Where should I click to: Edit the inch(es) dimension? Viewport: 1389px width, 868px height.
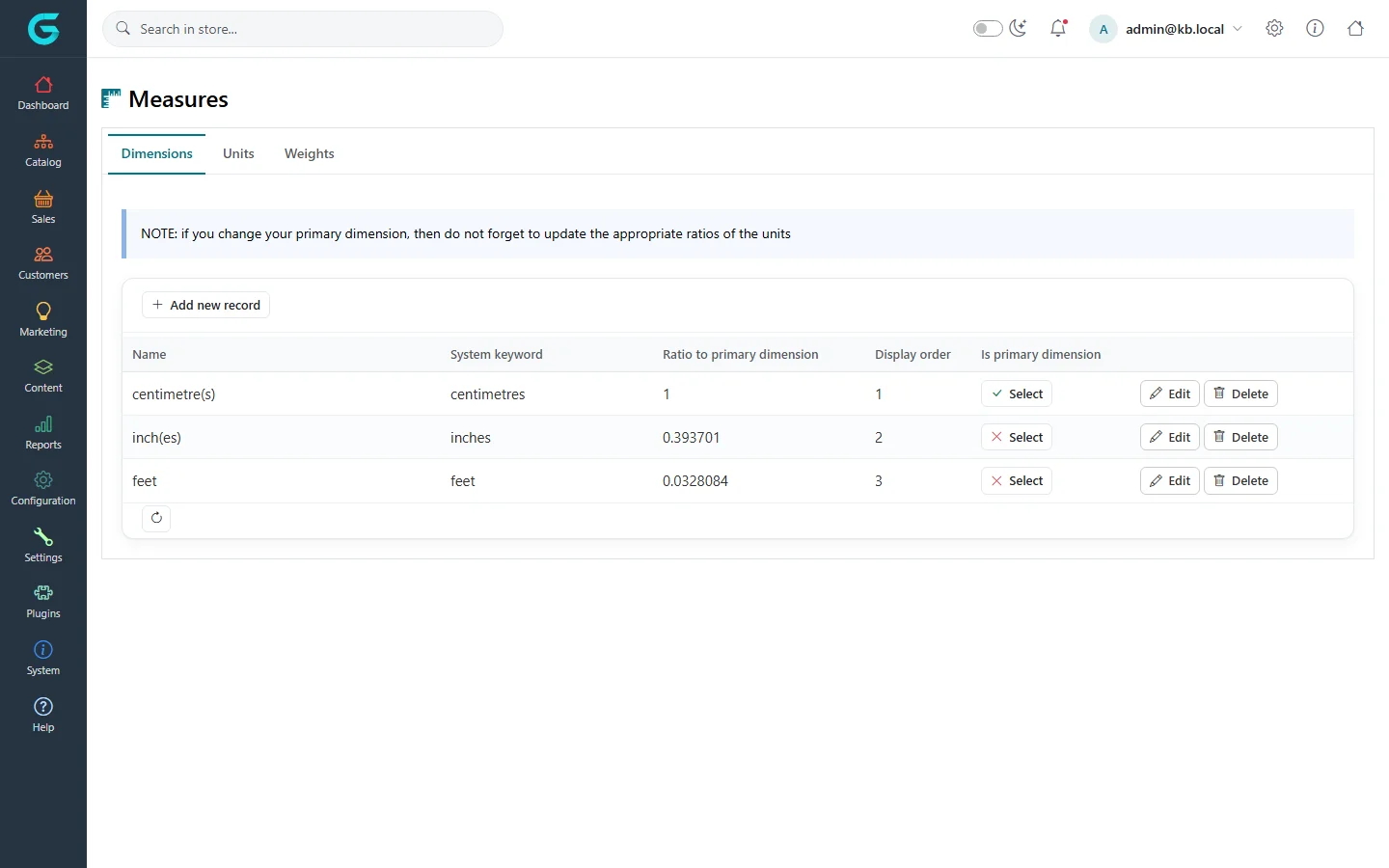1169,437
